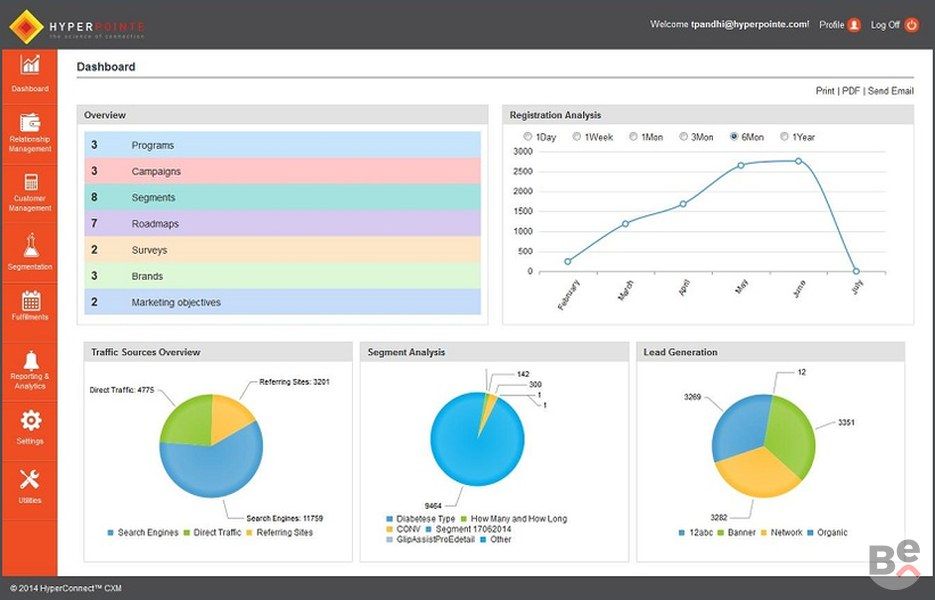
Task: Open the Segmentation flask icon
Action: 30,244
